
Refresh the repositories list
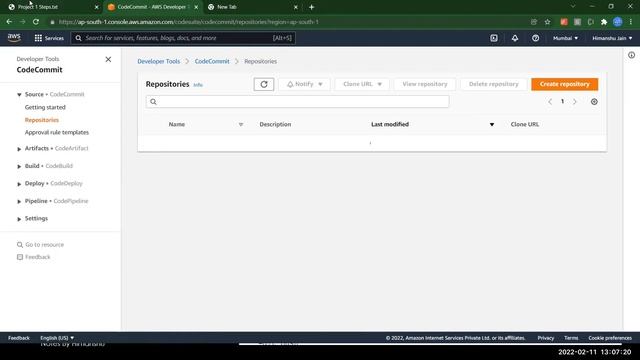click(264, 84)
